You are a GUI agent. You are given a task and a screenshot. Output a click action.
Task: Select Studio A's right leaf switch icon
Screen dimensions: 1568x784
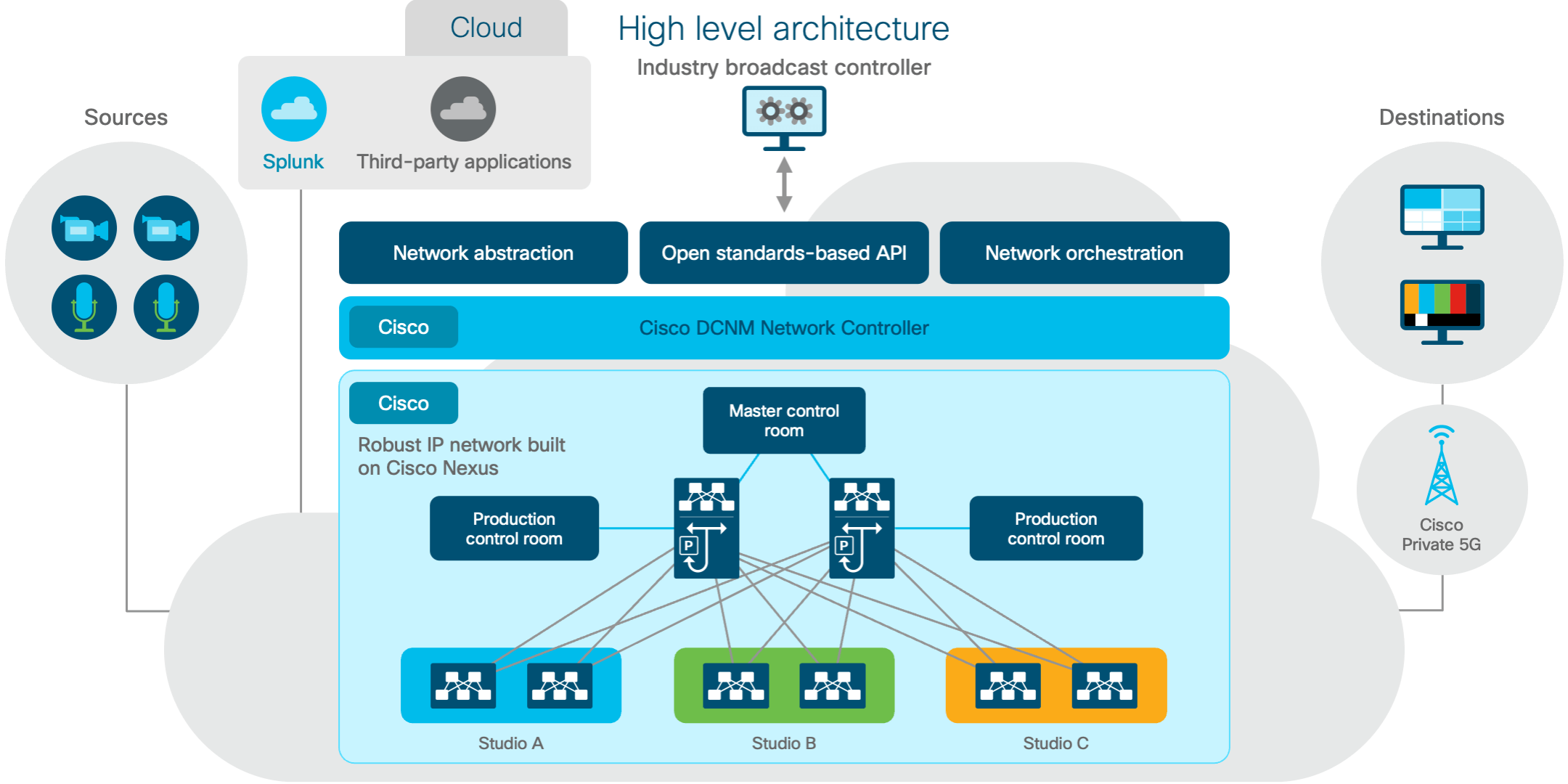click(x=560, y=685)
